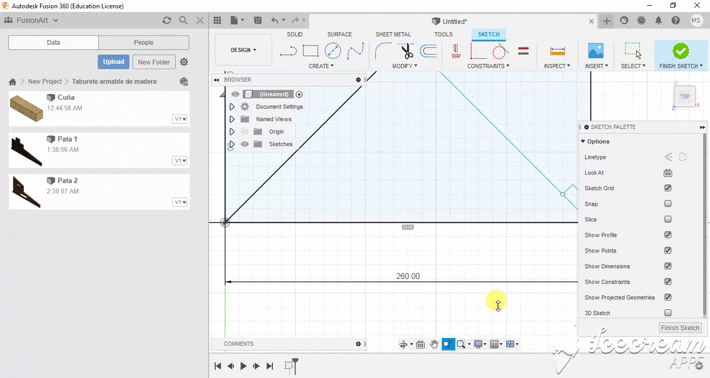This screenshot has height=378, width=710.
Task: Open New Project breadcrumb link
Action: (x=44, y=81)
